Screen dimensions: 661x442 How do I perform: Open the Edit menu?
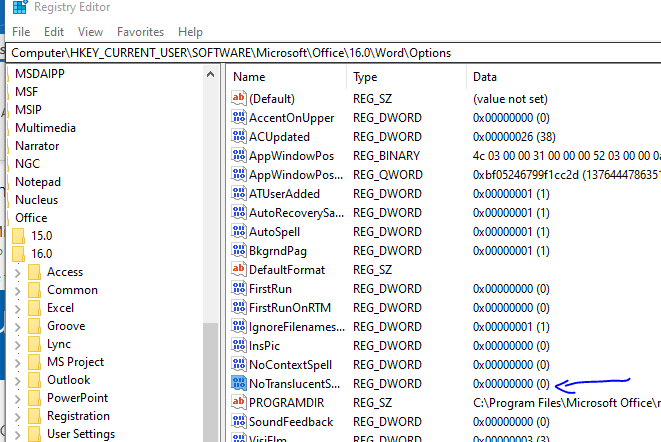click(x=54, y=32)
